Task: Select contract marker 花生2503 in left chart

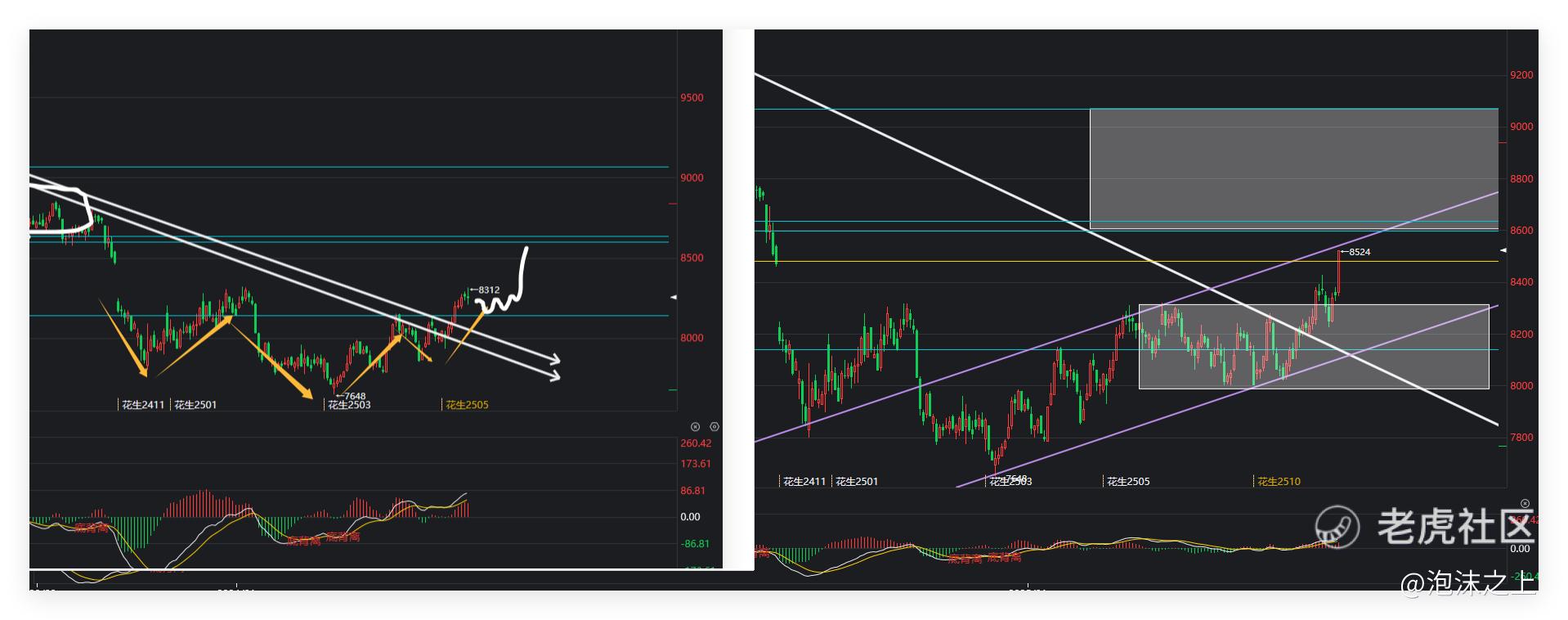Action: 349,405
